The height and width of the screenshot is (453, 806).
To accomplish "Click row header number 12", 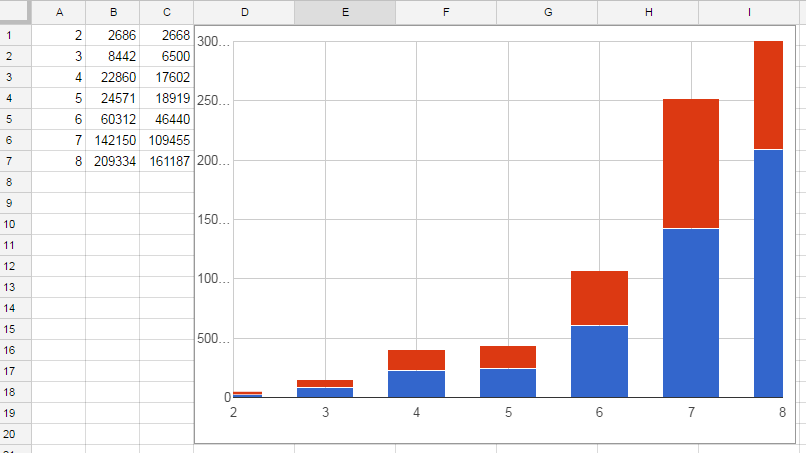I will pyautogui.click(x=15, y=266).
